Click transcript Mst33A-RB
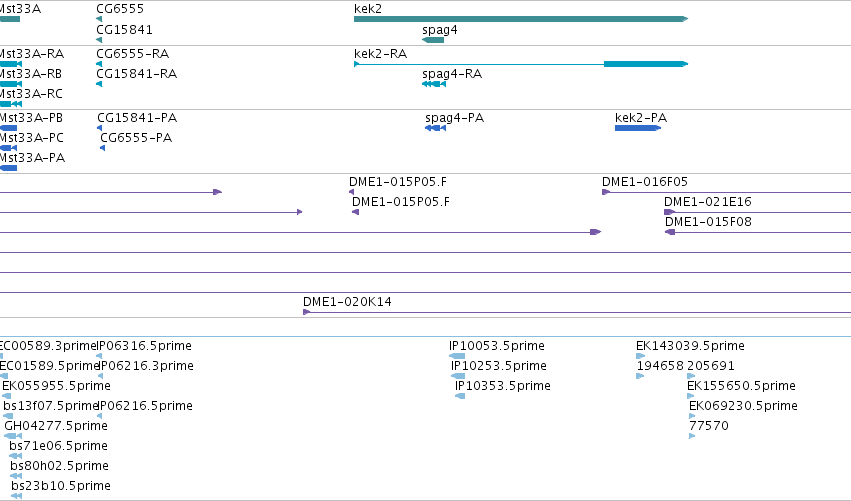This screenshot has width=851, height=501. click(11, 84)
